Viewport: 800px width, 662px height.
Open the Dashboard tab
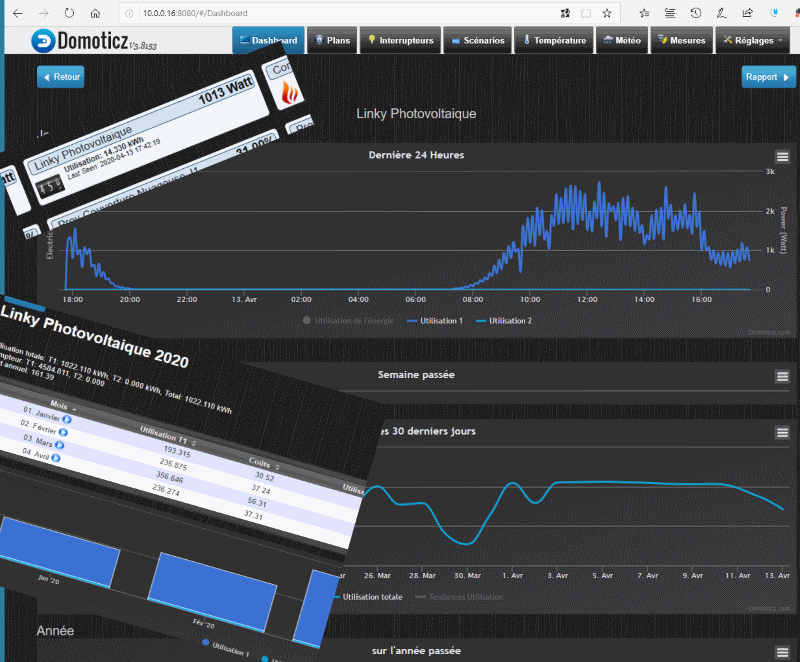[268, 40]
